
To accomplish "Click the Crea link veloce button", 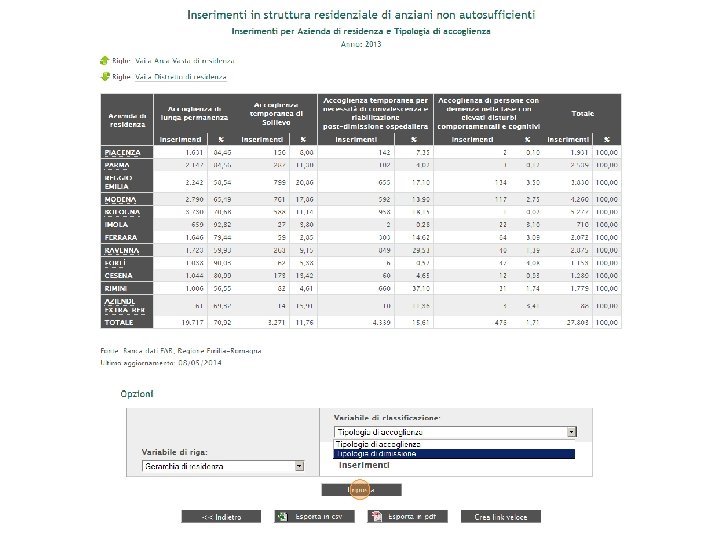I will point(501,517).
